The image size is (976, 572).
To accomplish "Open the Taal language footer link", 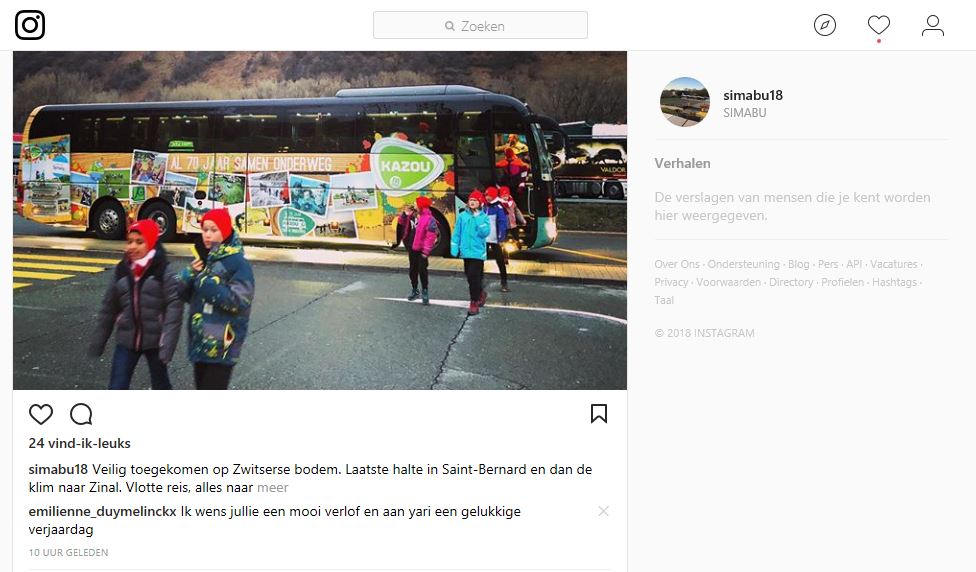I will [664, 300].
